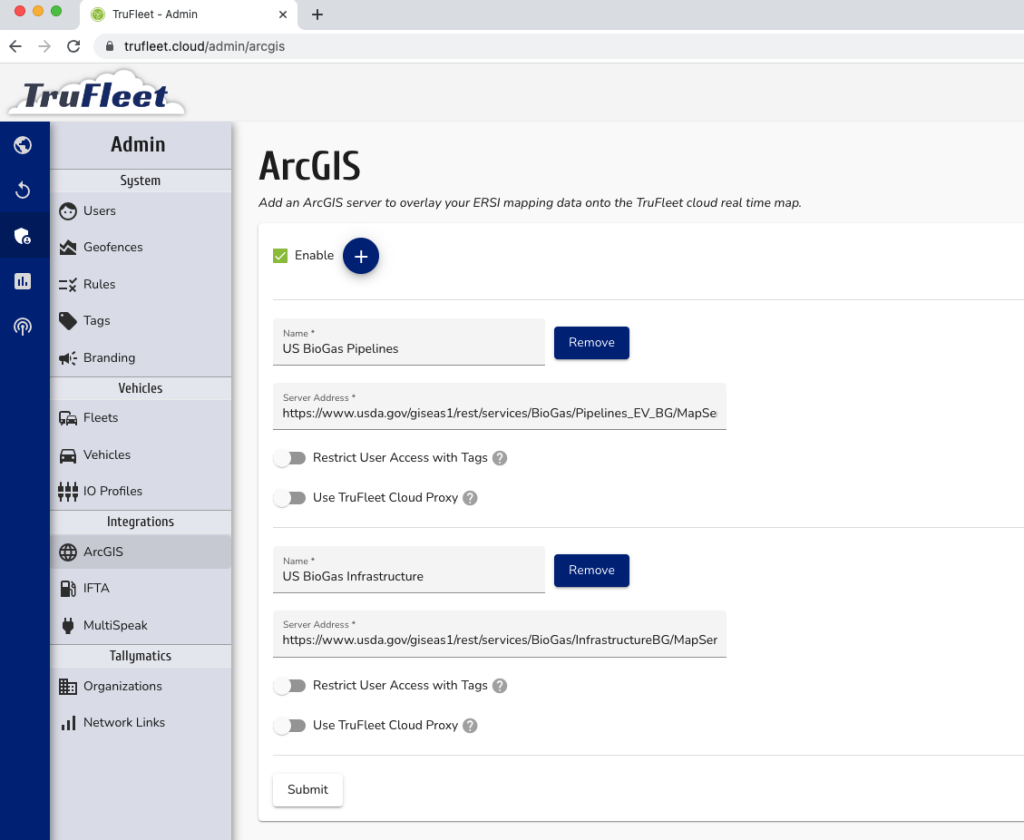Viewport: 1024px width, 840px height.
Task: Reload the page with the browser refresh icon
Action: (x=74, y=46)
